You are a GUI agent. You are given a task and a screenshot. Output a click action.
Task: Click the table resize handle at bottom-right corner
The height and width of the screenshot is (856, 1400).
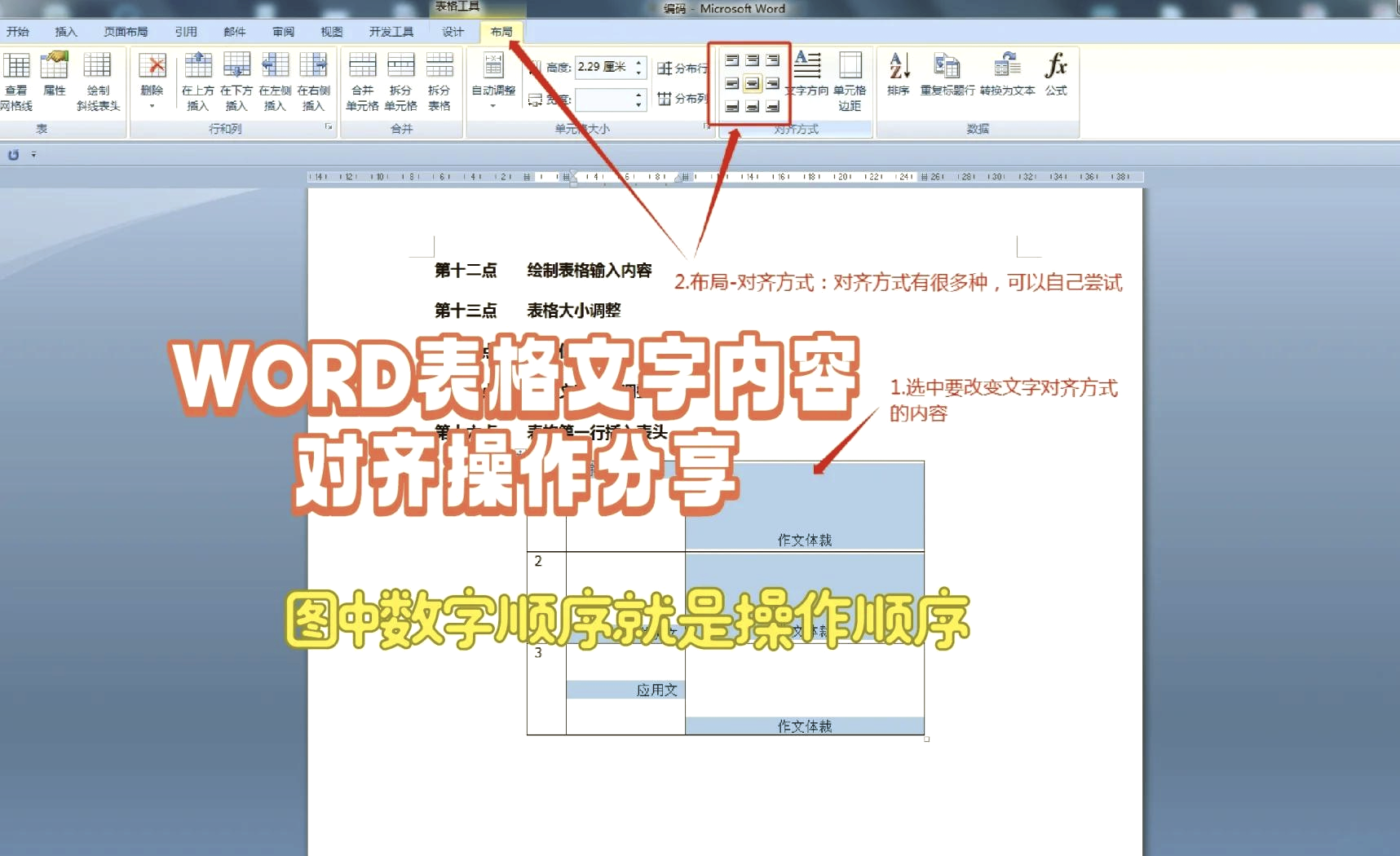click(927, 739)
